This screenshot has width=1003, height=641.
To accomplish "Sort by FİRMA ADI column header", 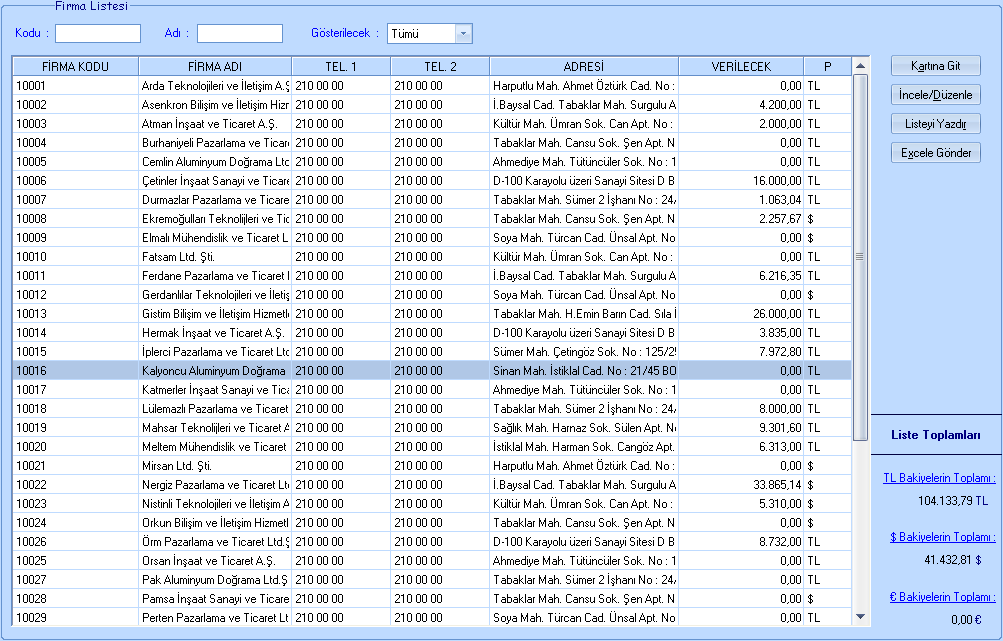I will (x=214, y=66).
